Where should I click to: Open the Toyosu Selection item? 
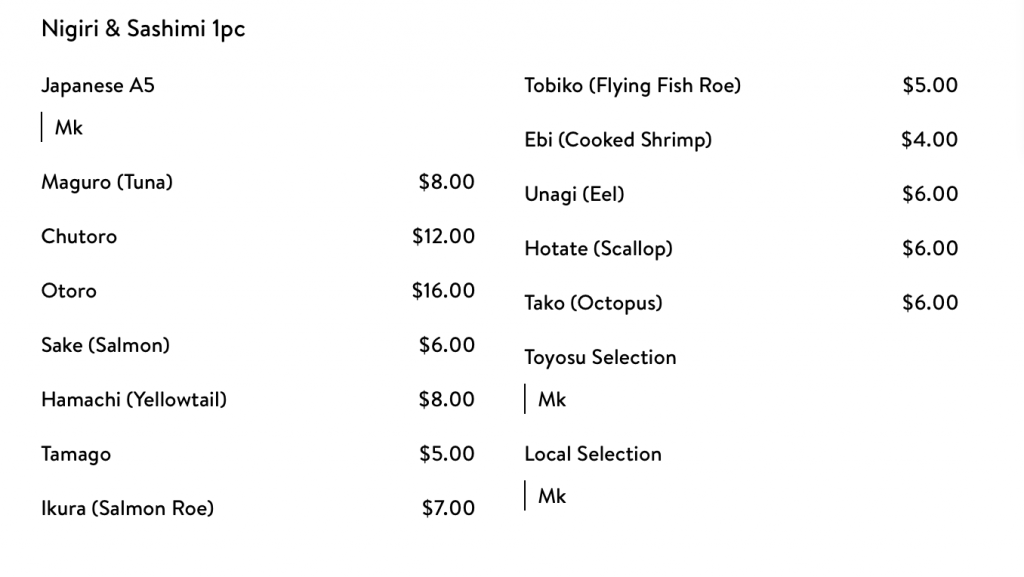point(600,358)
